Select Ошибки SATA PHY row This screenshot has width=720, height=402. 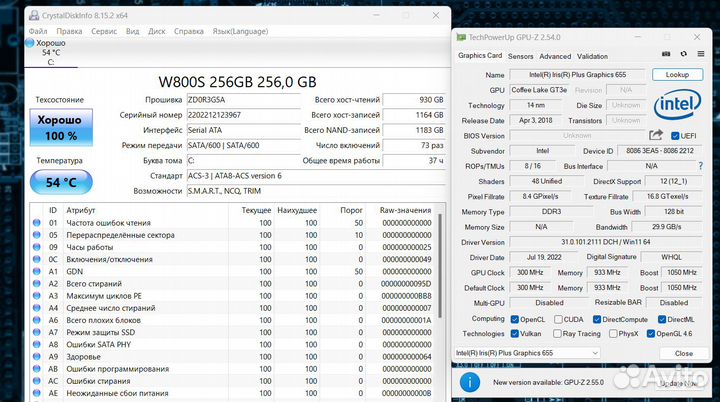(x=232, y=344)
